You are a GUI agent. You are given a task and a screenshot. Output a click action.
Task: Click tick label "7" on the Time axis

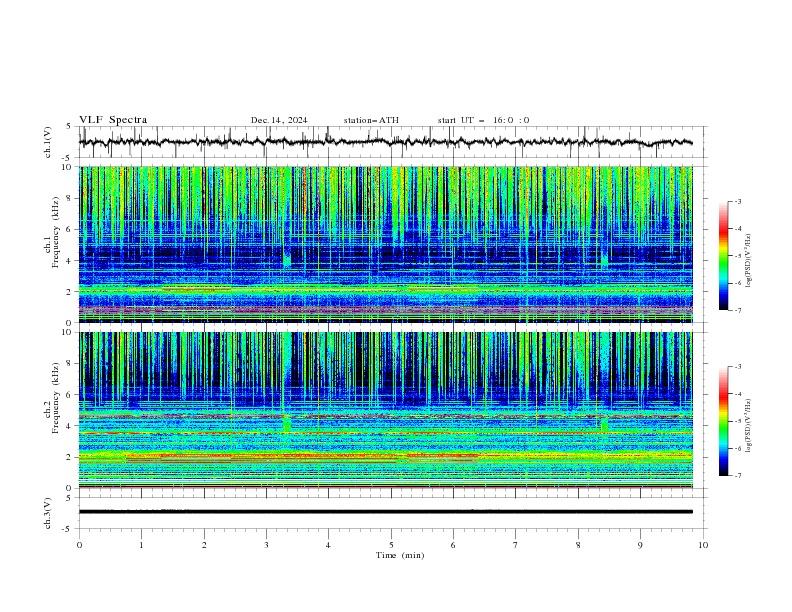pyautogui.click(x=516, y=545)
